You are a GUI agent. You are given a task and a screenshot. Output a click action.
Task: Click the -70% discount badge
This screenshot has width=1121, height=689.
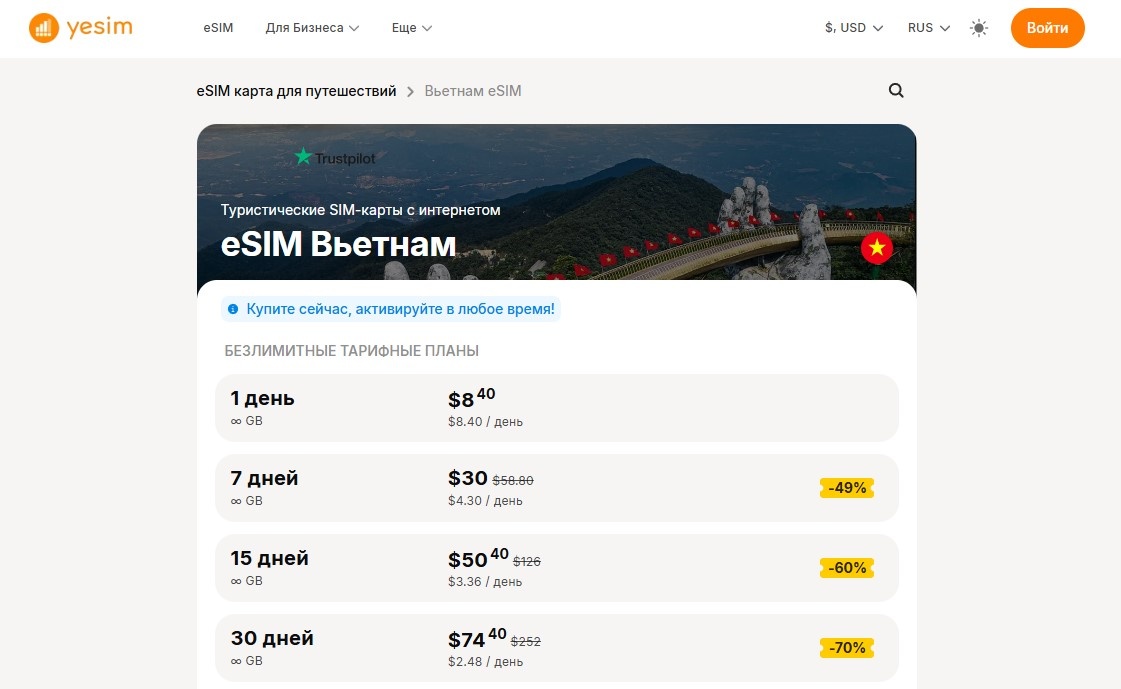coord(846,648)
